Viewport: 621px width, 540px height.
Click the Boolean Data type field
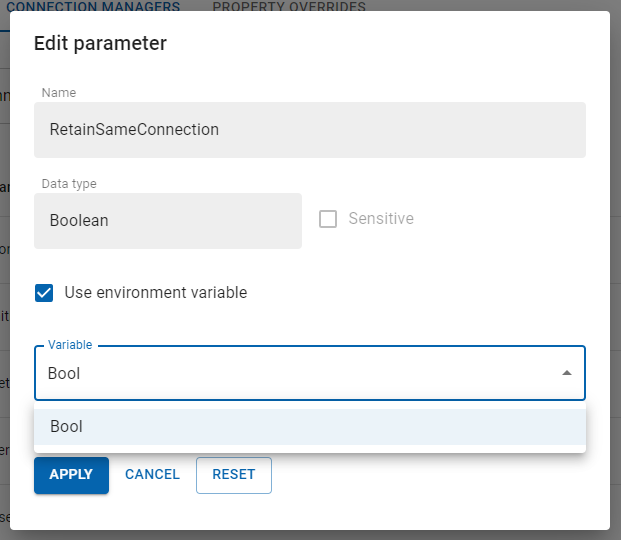pos(168,221)
